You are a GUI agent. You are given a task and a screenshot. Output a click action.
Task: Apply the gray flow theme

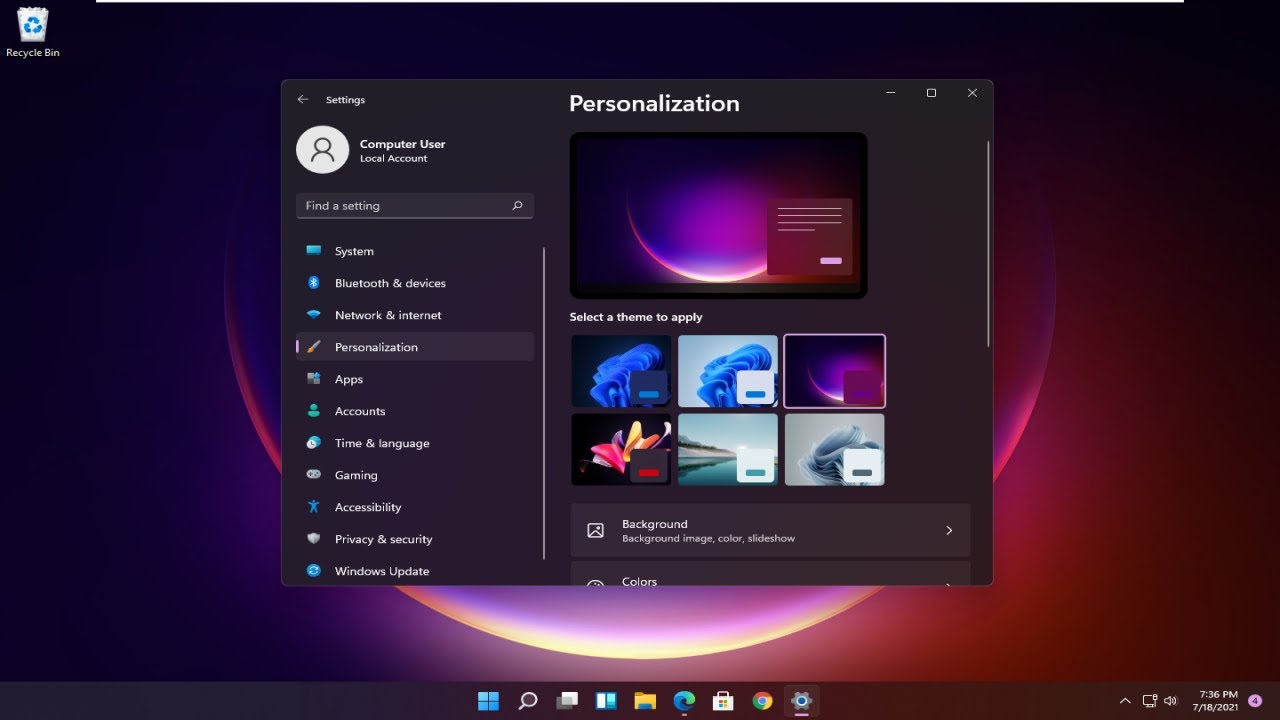pos(835,450)
